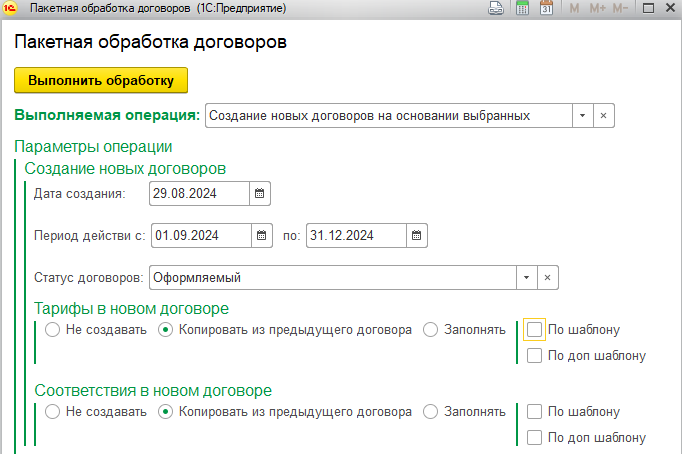Screen dimensions: 682x454
Task: Click the Дата создания date field
Action: (197, 193)
